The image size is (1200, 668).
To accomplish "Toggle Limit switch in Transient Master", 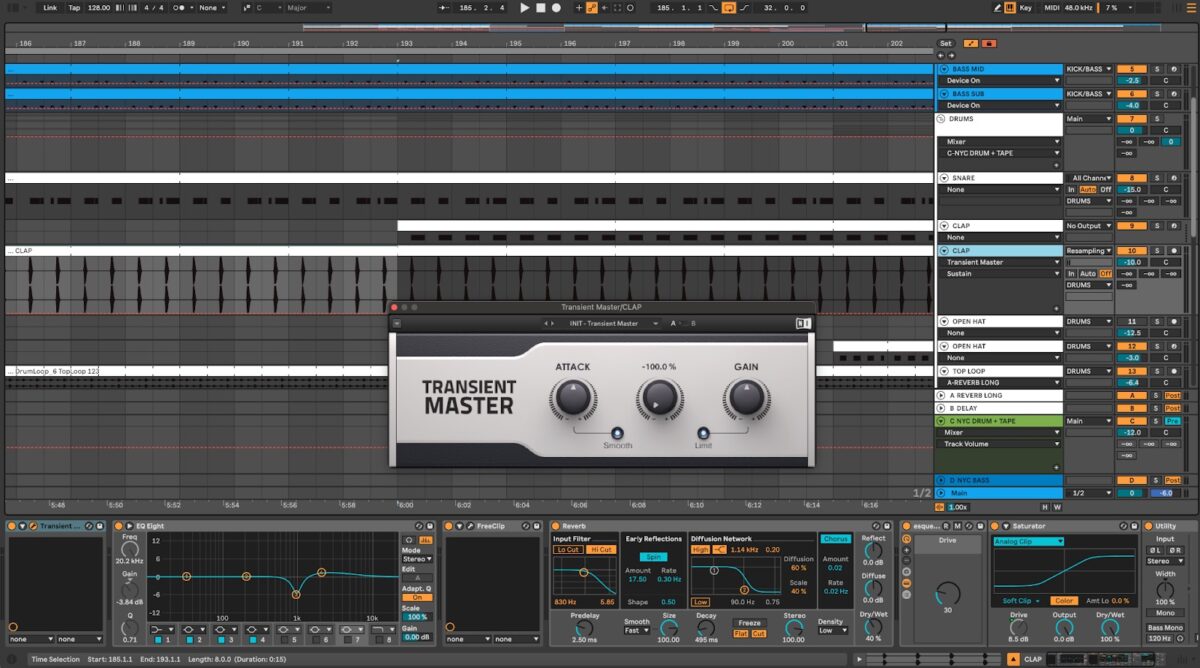I will pos(703,432).
